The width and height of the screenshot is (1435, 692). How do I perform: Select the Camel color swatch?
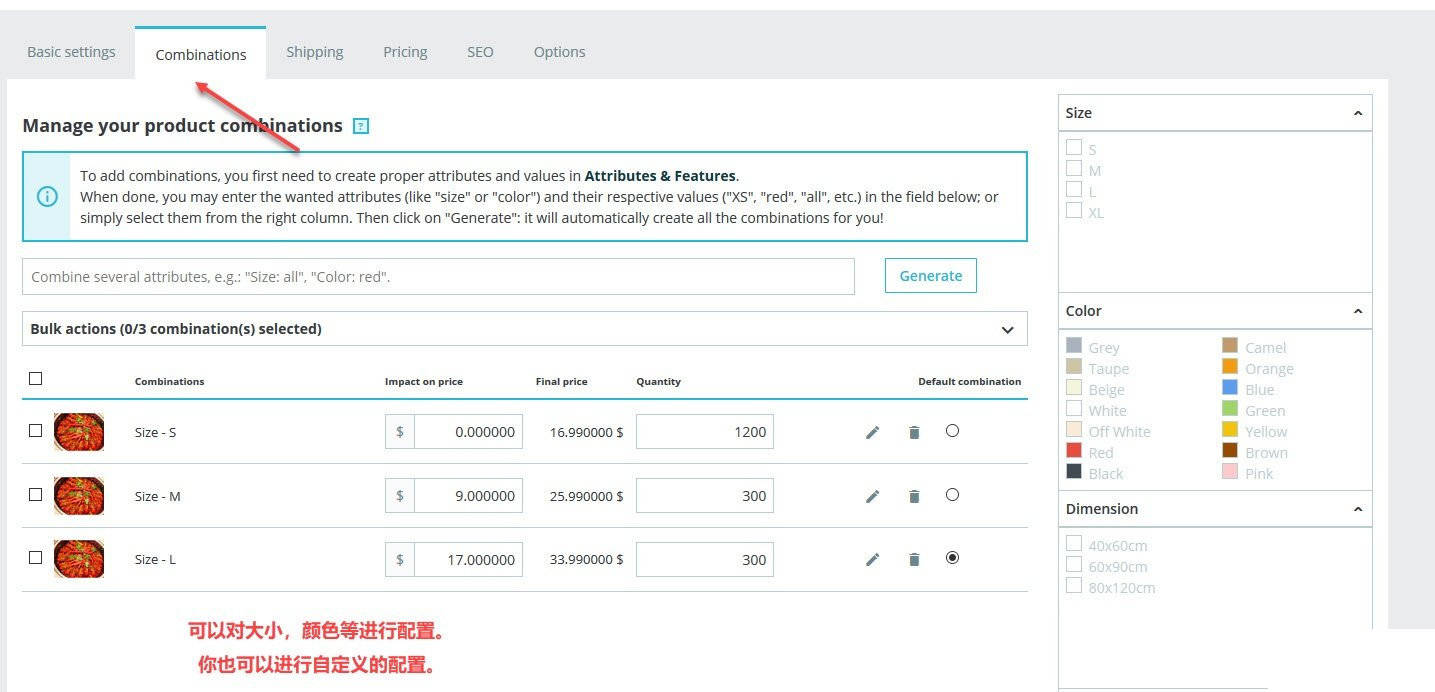coord(1230,346)
